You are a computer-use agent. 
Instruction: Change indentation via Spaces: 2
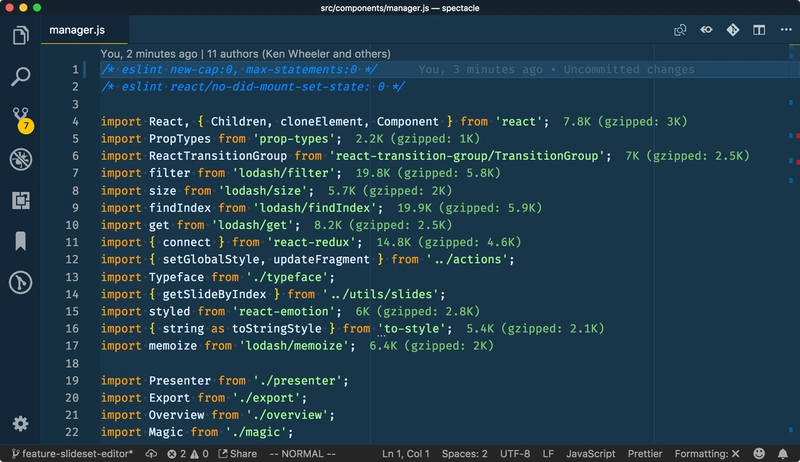tap(464, 453)
